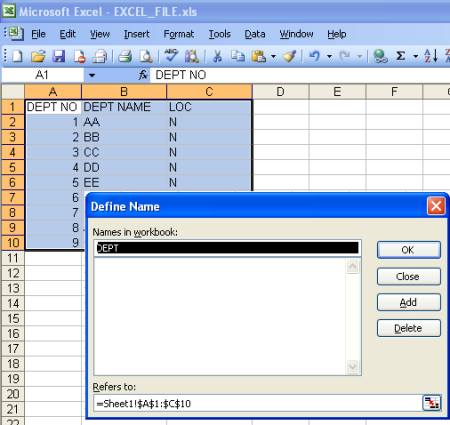This screenshot has height=425, width=450.
Task: Click the Names in workbook field containing DEPT
Action: (227, 248)
